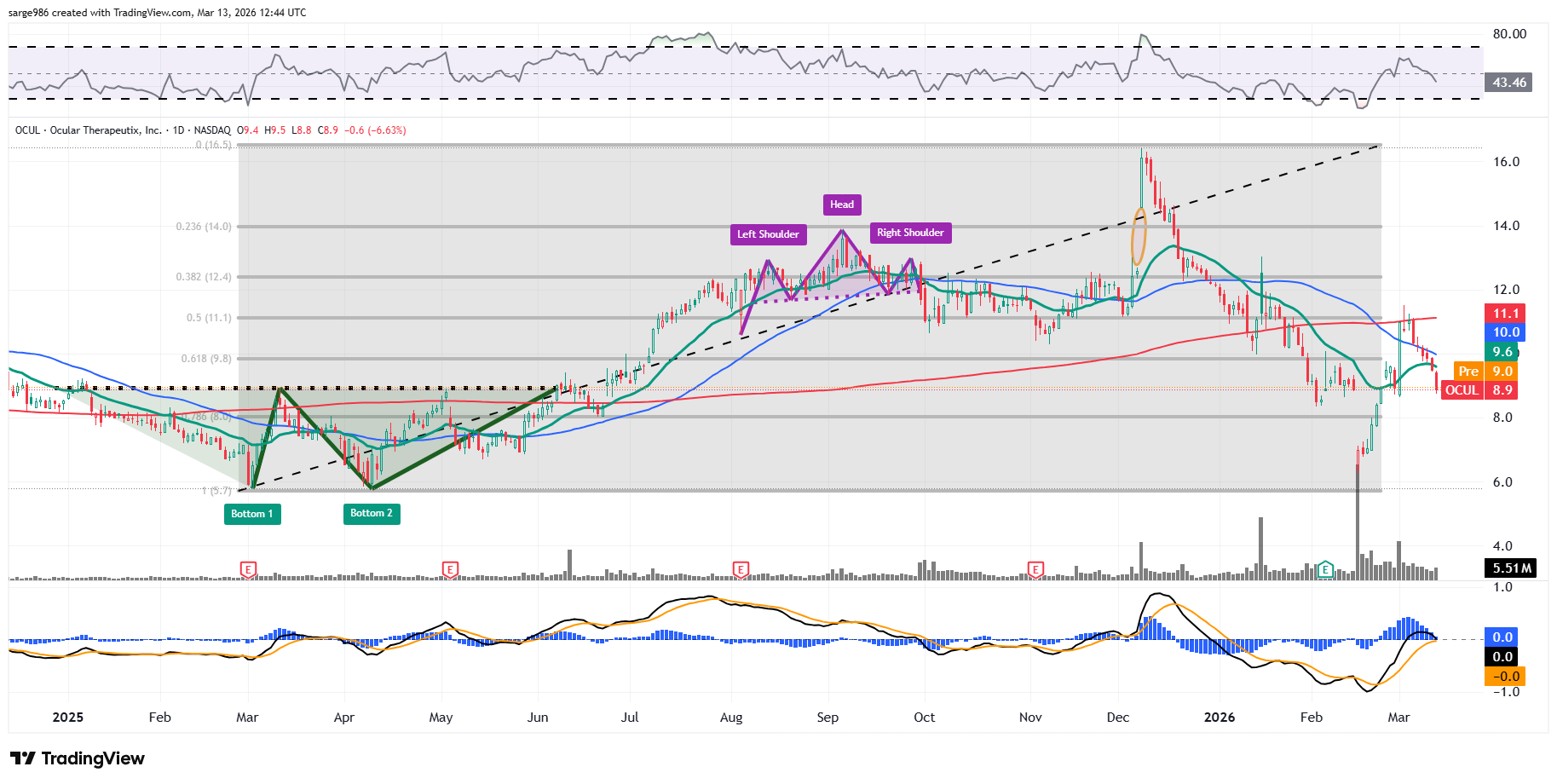
Task: Select the Head pattern label
Action: (841, 205)
